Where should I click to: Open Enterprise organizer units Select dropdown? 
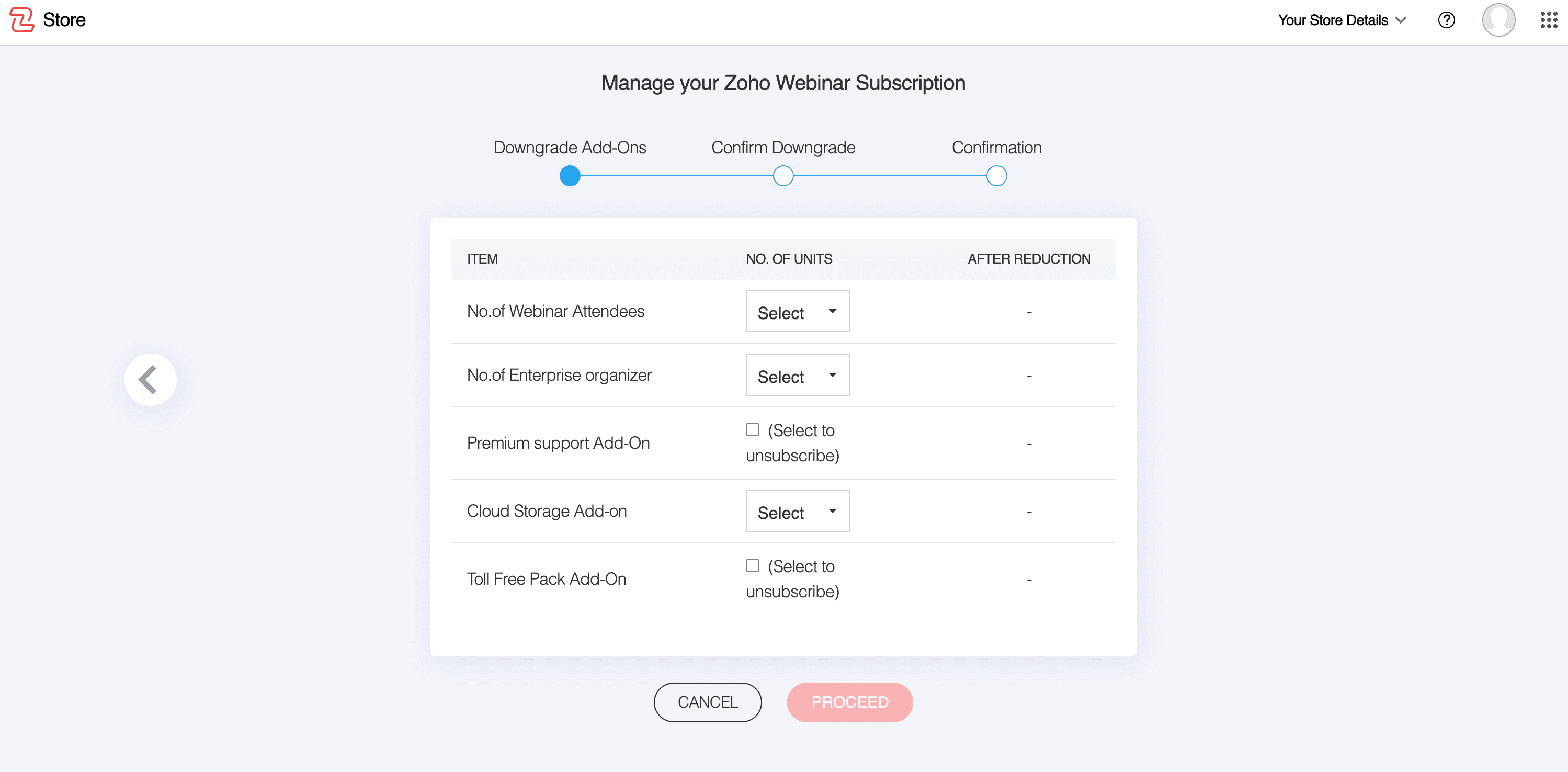(798, 376)
